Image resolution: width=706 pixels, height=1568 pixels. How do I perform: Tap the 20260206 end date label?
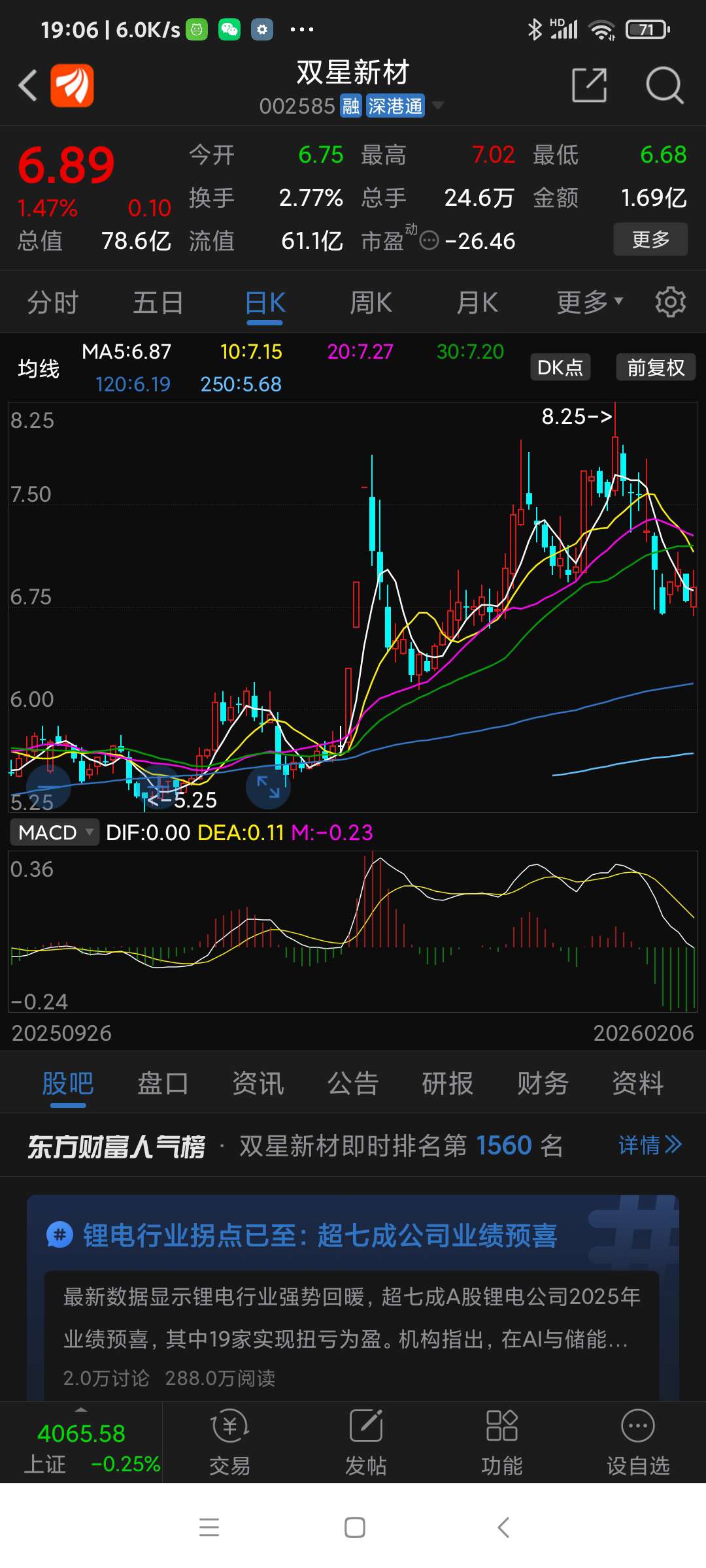643,1033
